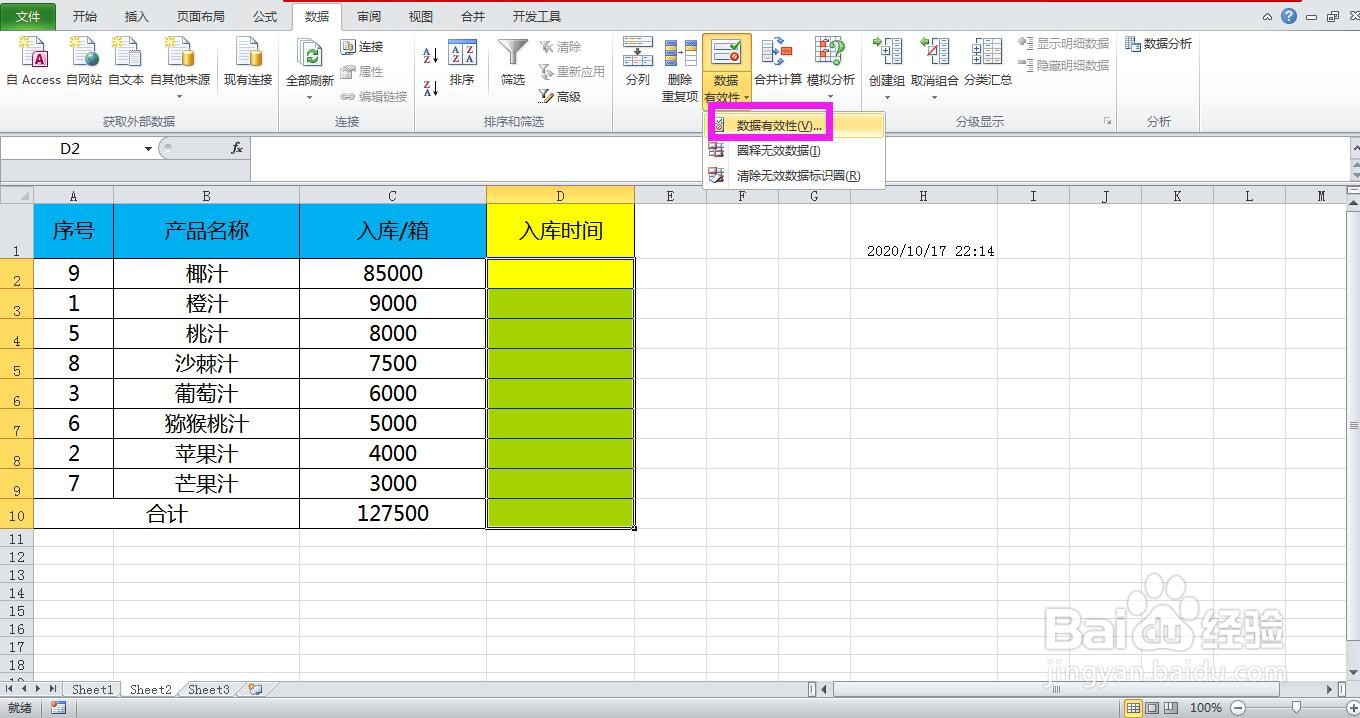Switch to Page Break Preview icon
This screenshot has width=1360, height=718.
pos(1169,708)
